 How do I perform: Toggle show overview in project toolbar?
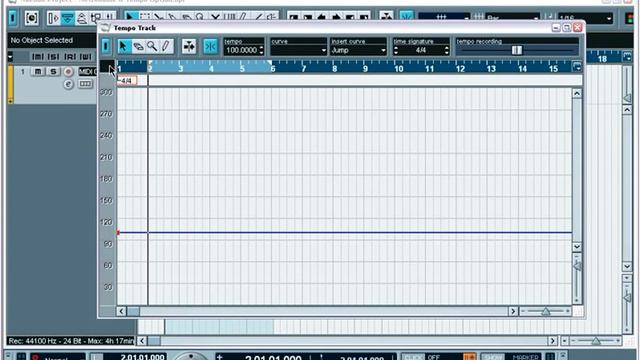pyautogui.click(x=82, y=18)
